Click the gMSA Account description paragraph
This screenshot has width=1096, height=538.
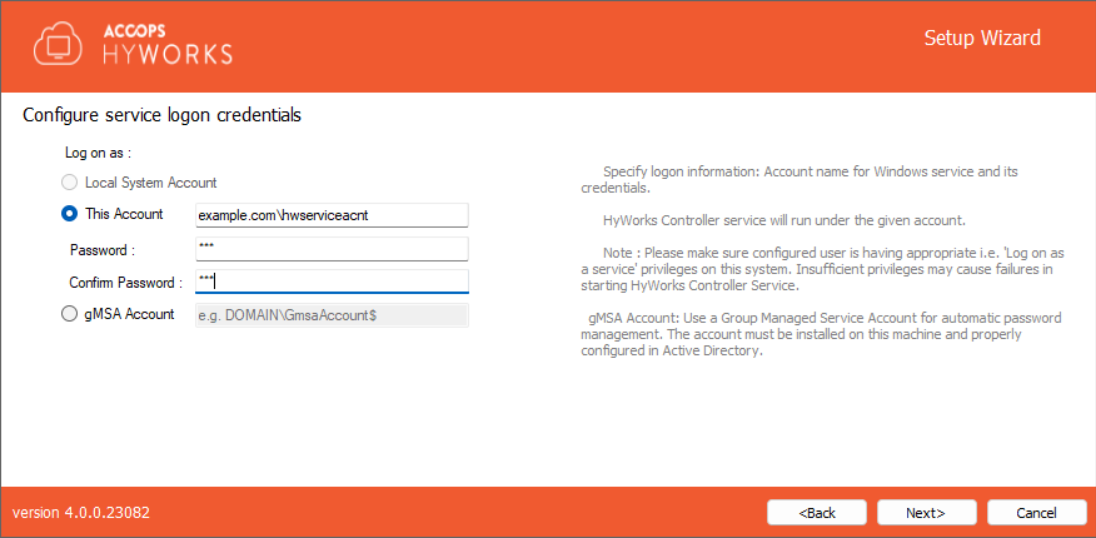[x=820, y=334]
